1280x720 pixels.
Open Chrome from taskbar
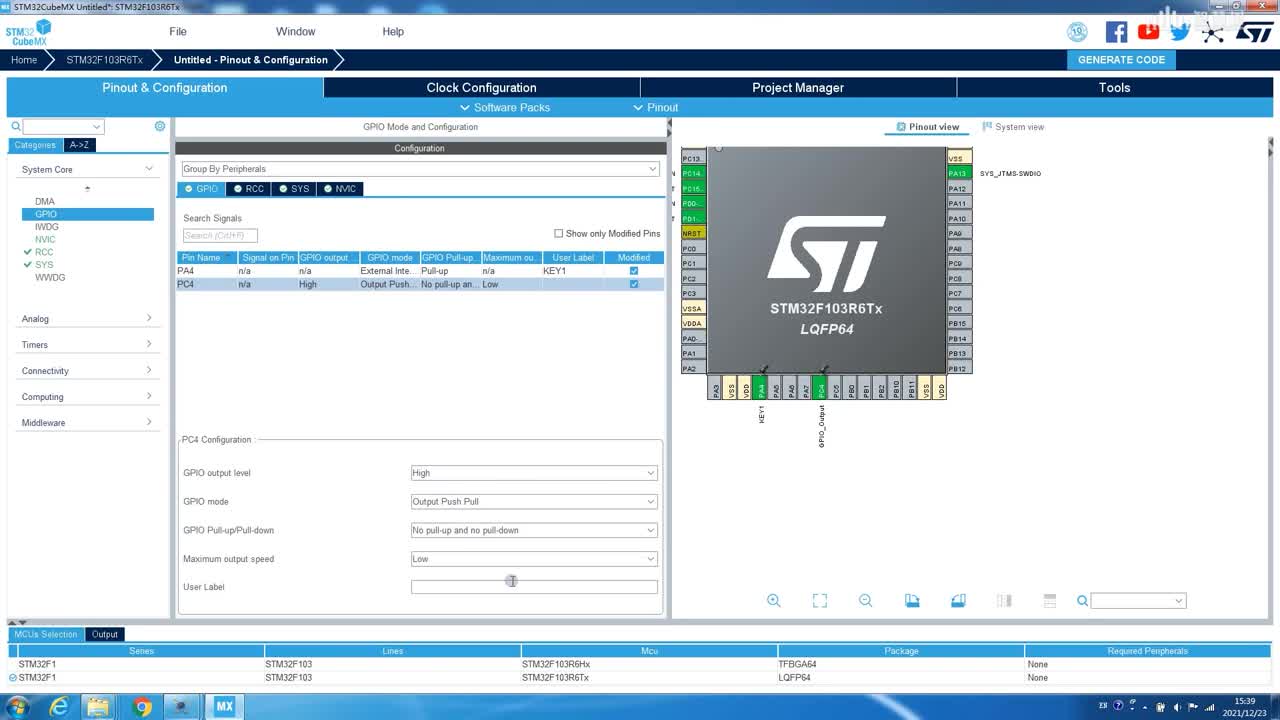click(x=141, y=707)
